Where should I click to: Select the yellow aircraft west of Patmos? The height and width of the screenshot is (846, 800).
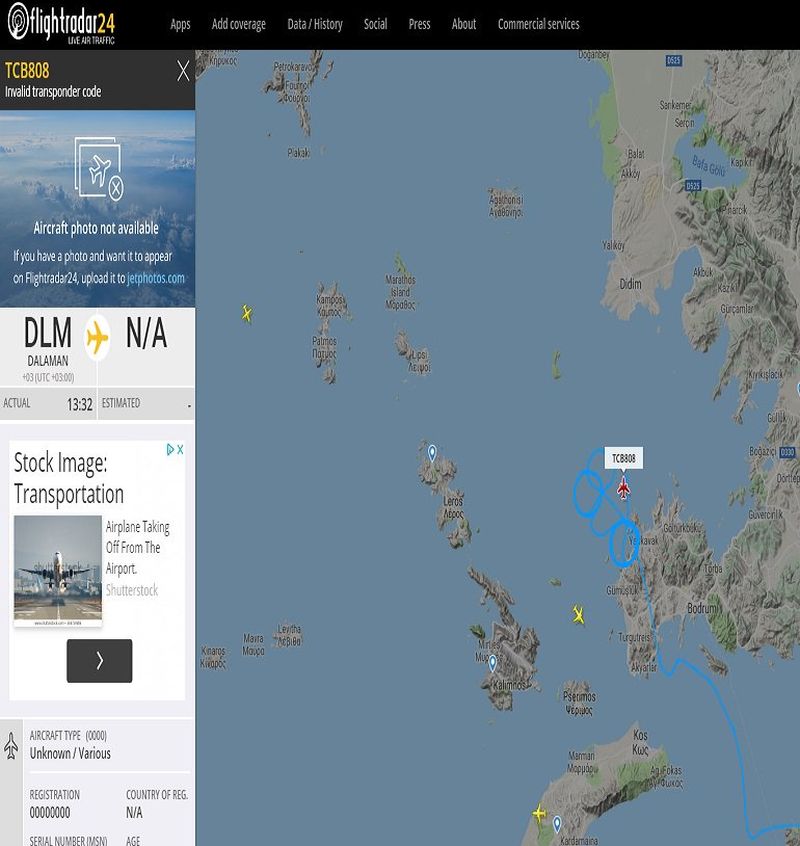[247, 313]
